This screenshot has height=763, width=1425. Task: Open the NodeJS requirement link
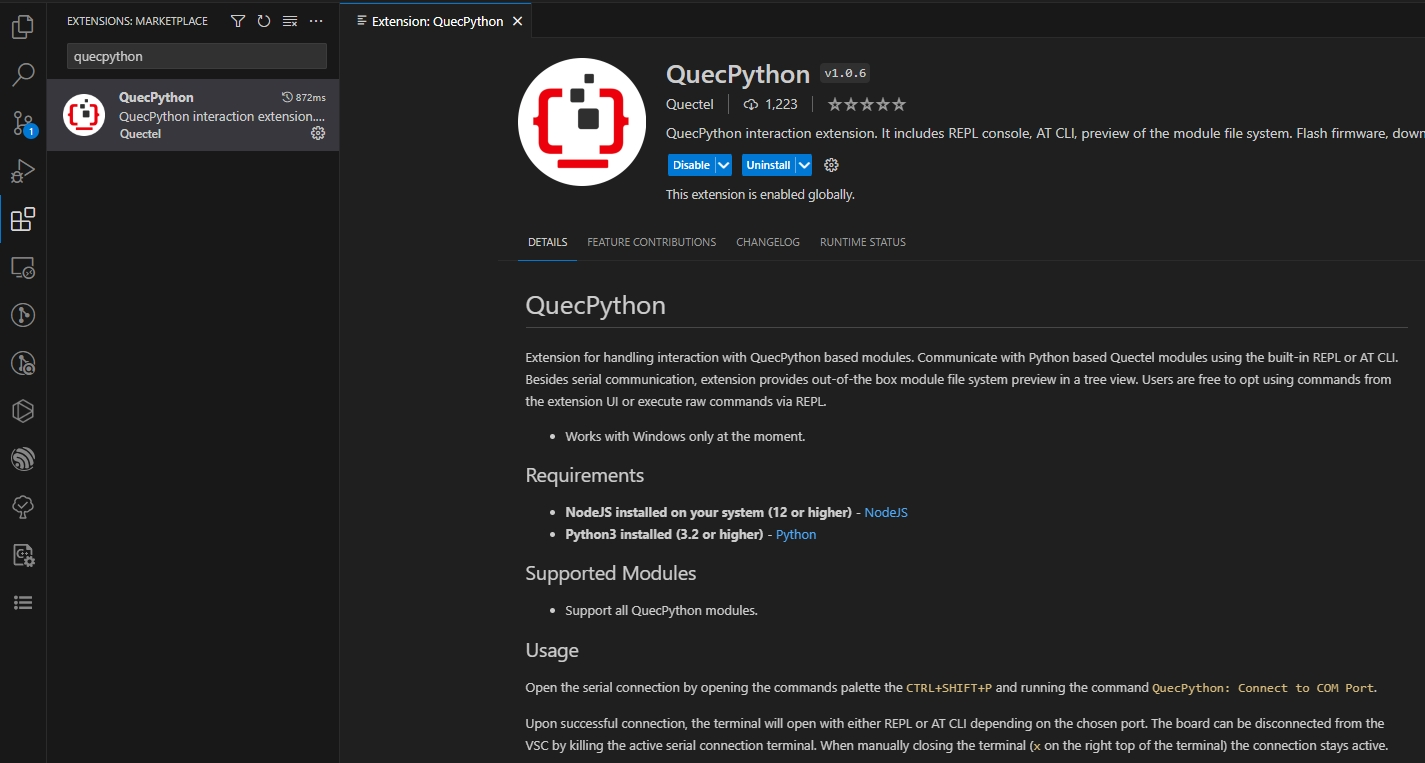pyautogui.click(x=885, y=511)
